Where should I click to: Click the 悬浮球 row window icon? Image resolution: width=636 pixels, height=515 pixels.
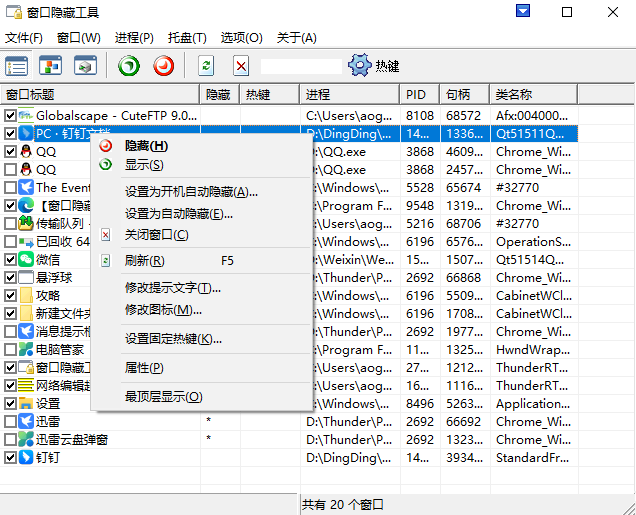26,277
